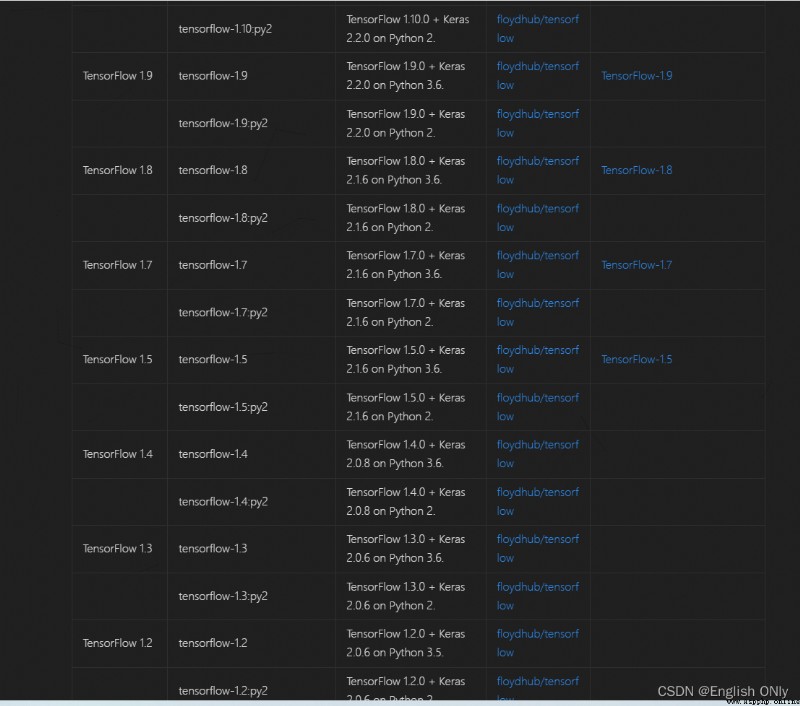Viewport: 800px width, 706px height.
Task: Select 'TensorFlow 1.5.0 + Keras 2.1.6 on Python 3.6.' description
Action: click(406, 360)
